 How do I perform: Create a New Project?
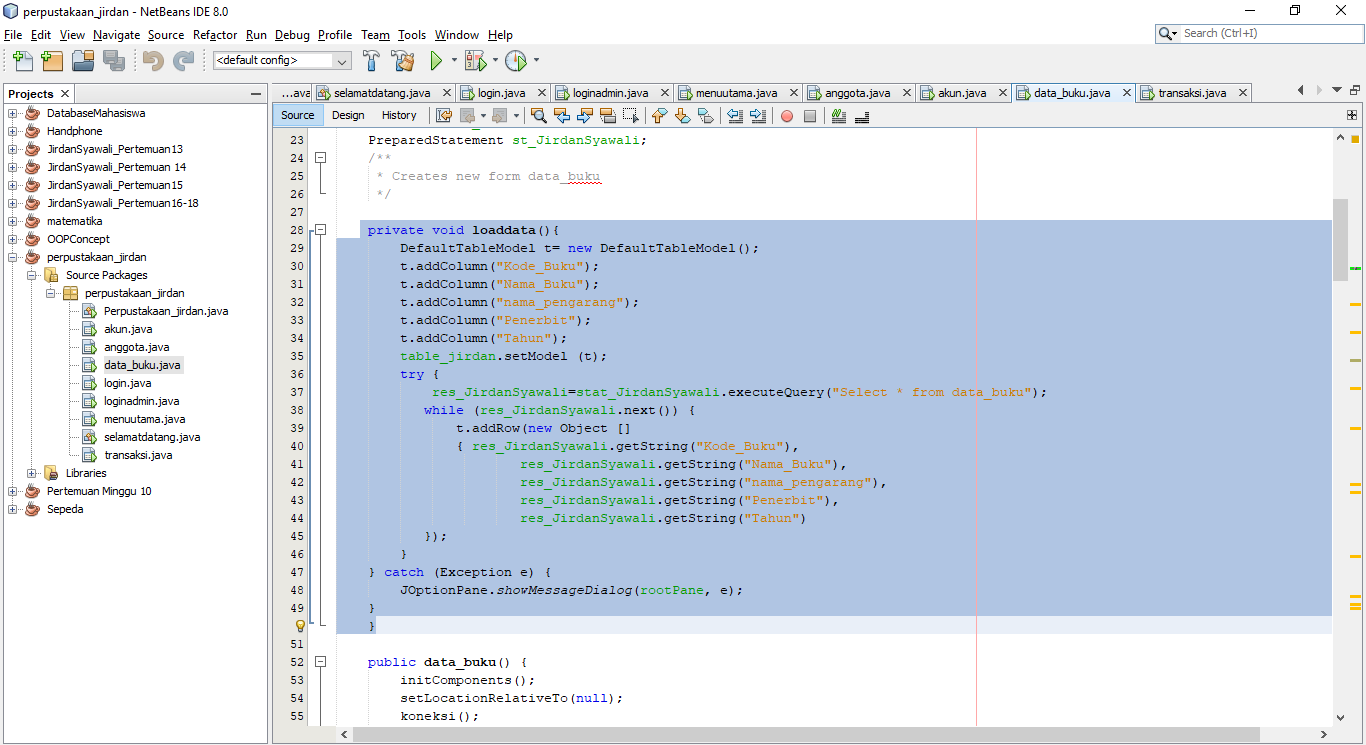click(51, 61)
